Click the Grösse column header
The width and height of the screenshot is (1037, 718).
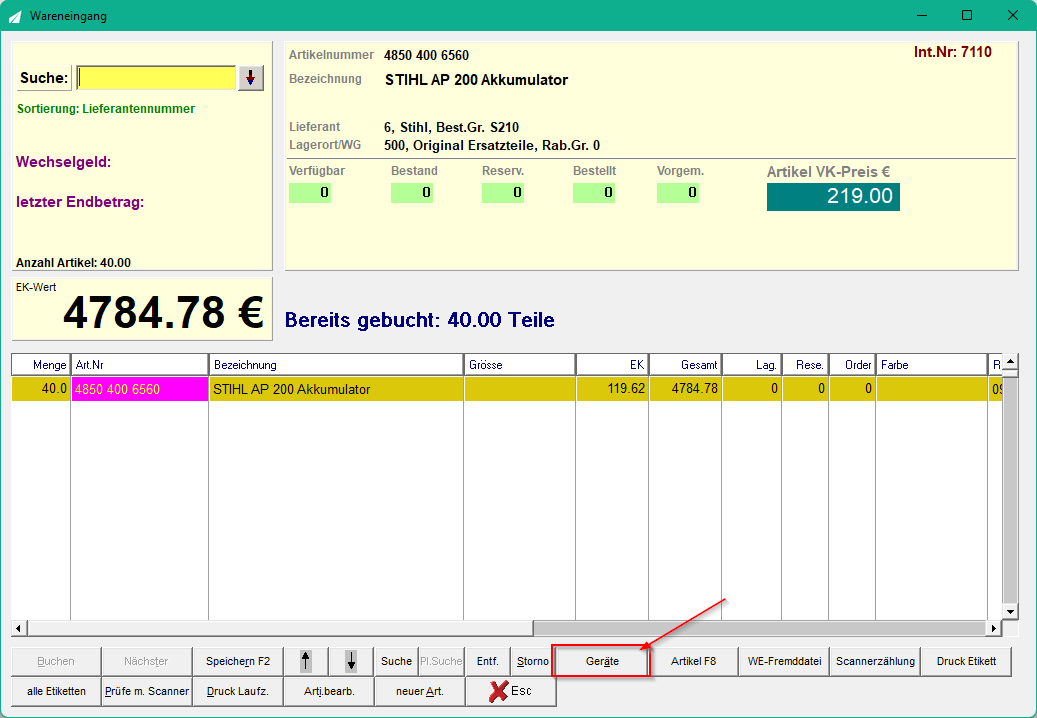point(520,365)
